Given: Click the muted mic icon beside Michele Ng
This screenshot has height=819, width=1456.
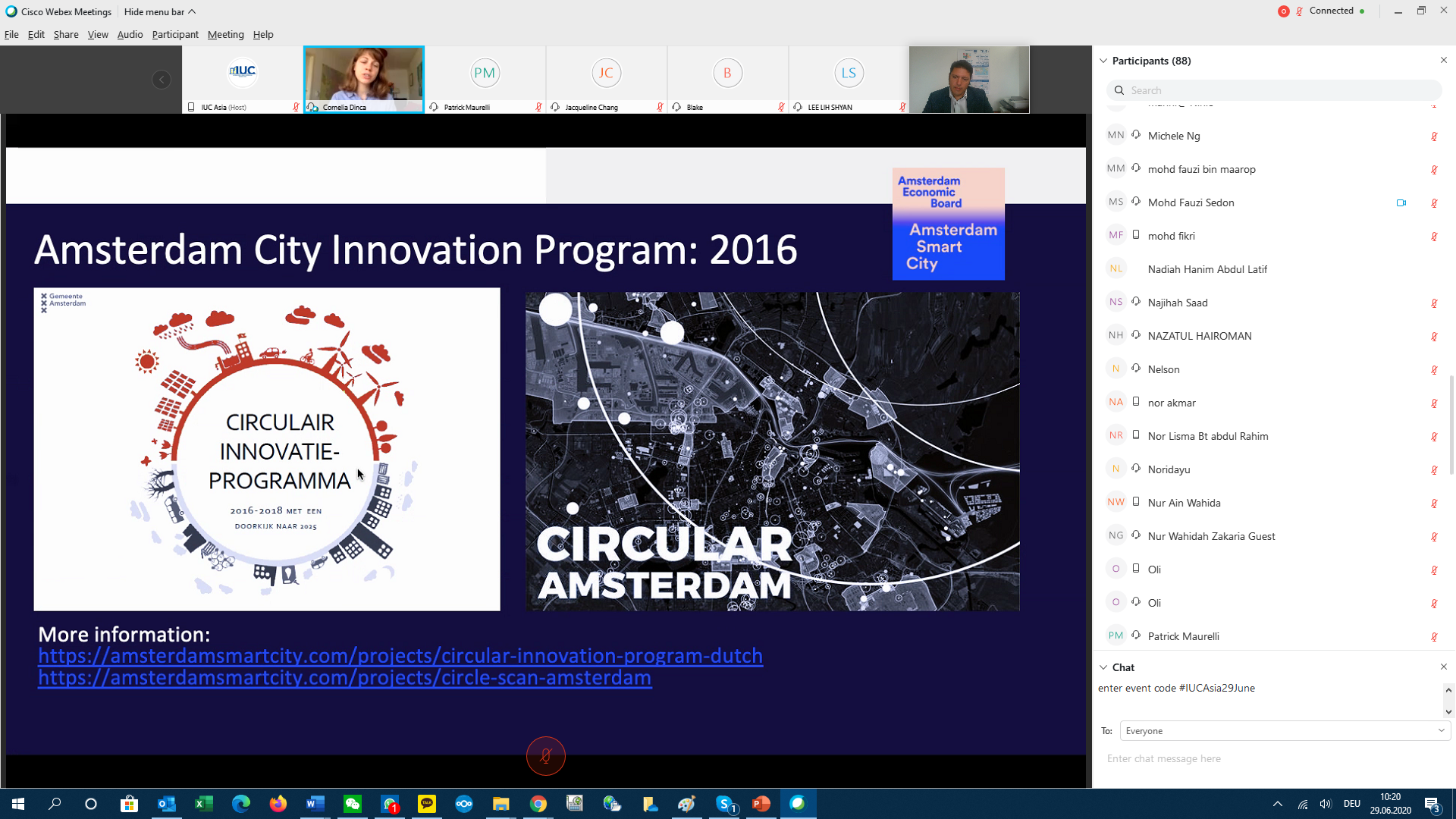Looking at the screenshot, I should [1434, 136].
